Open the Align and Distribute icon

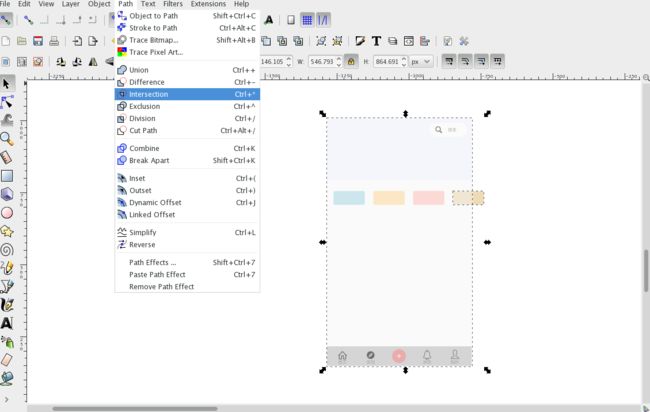coord(424,41)
